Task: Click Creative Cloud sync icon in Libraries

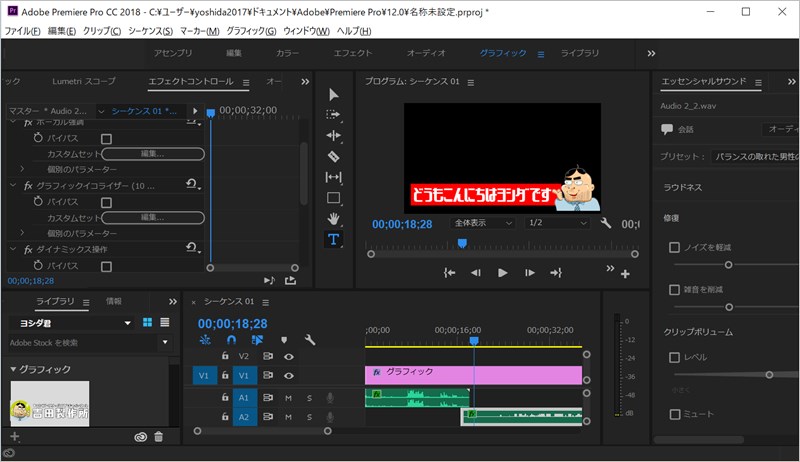Action: click(x=140, y=437)
